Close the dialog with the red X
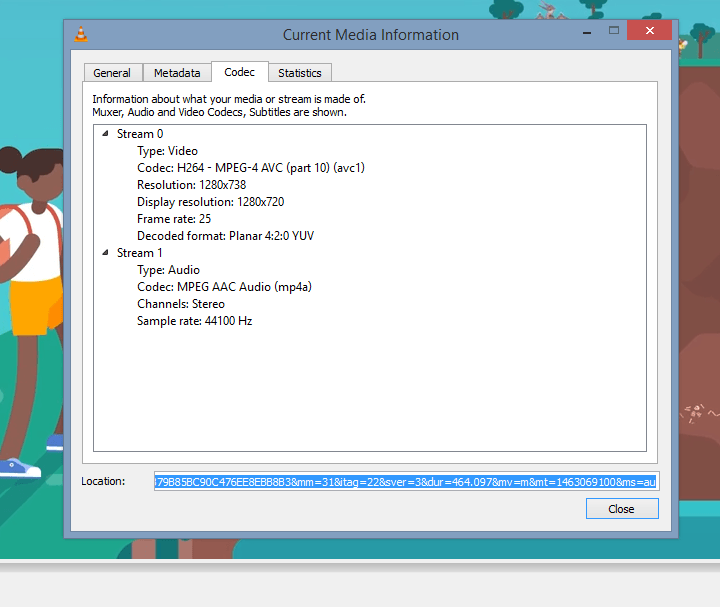 [650, 31]
